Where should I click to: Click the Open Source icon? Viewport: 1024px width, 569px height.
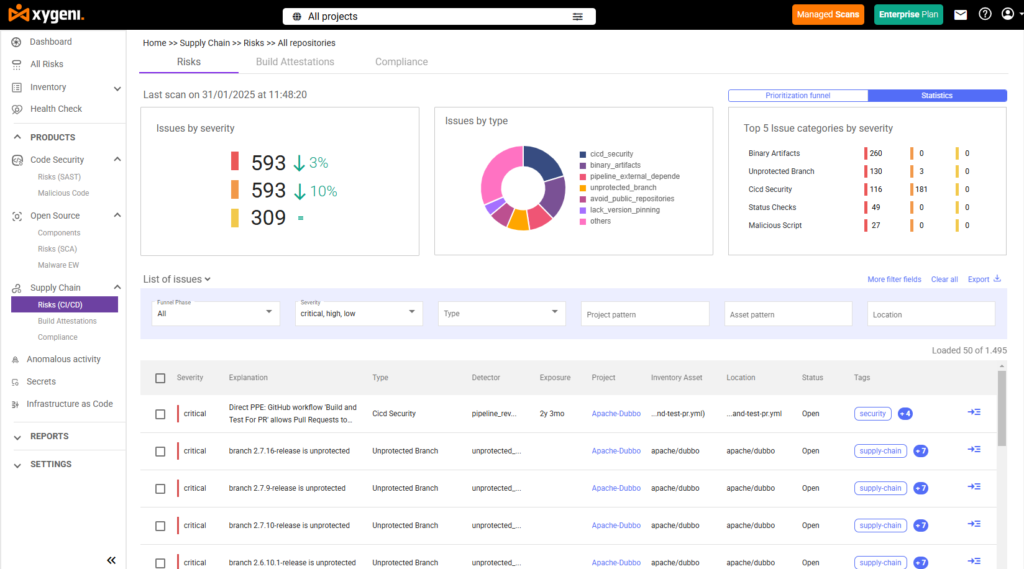coord(17,216)
